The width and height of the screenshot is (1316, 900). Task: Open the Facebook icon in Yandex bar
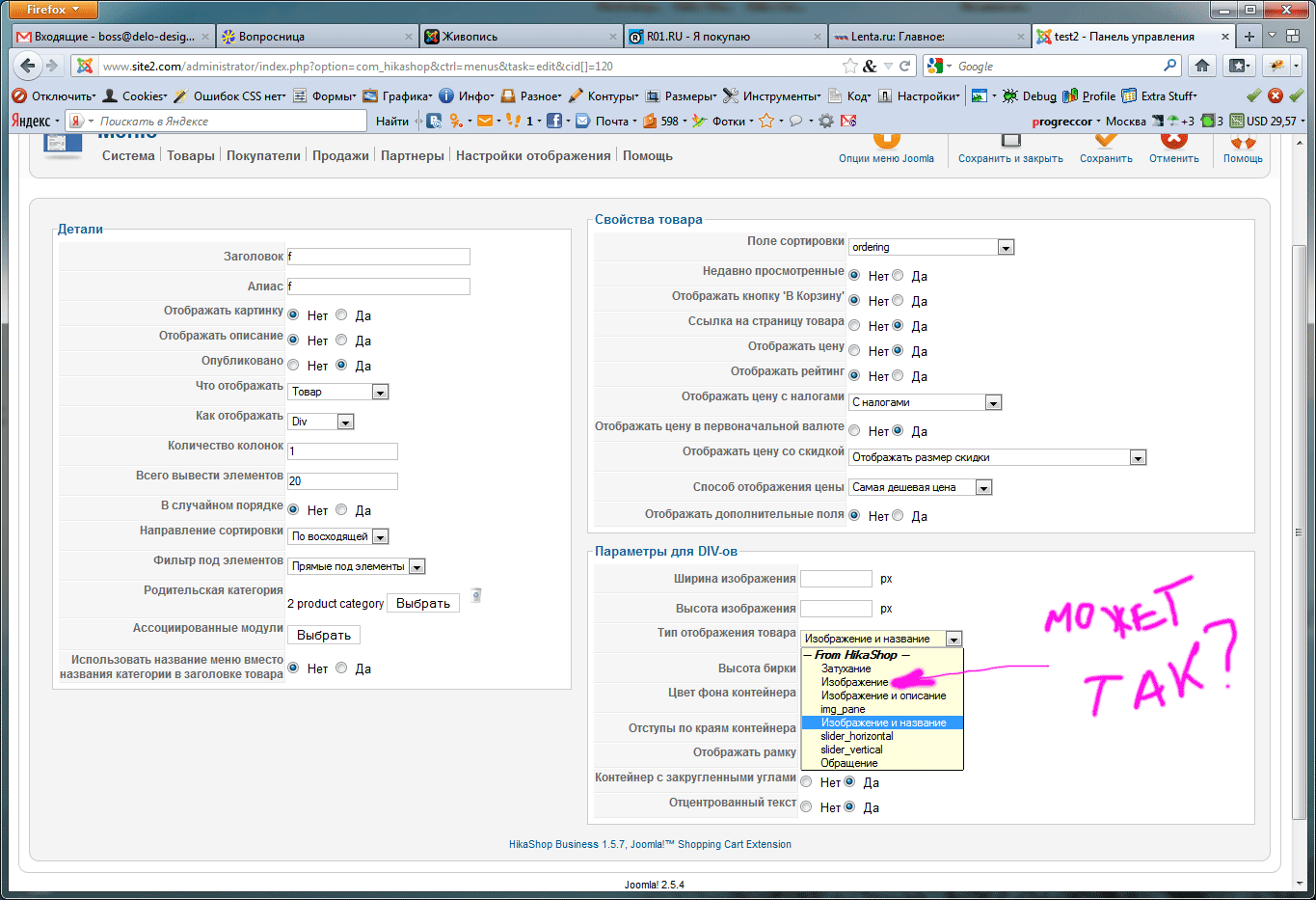click(554, 121)
